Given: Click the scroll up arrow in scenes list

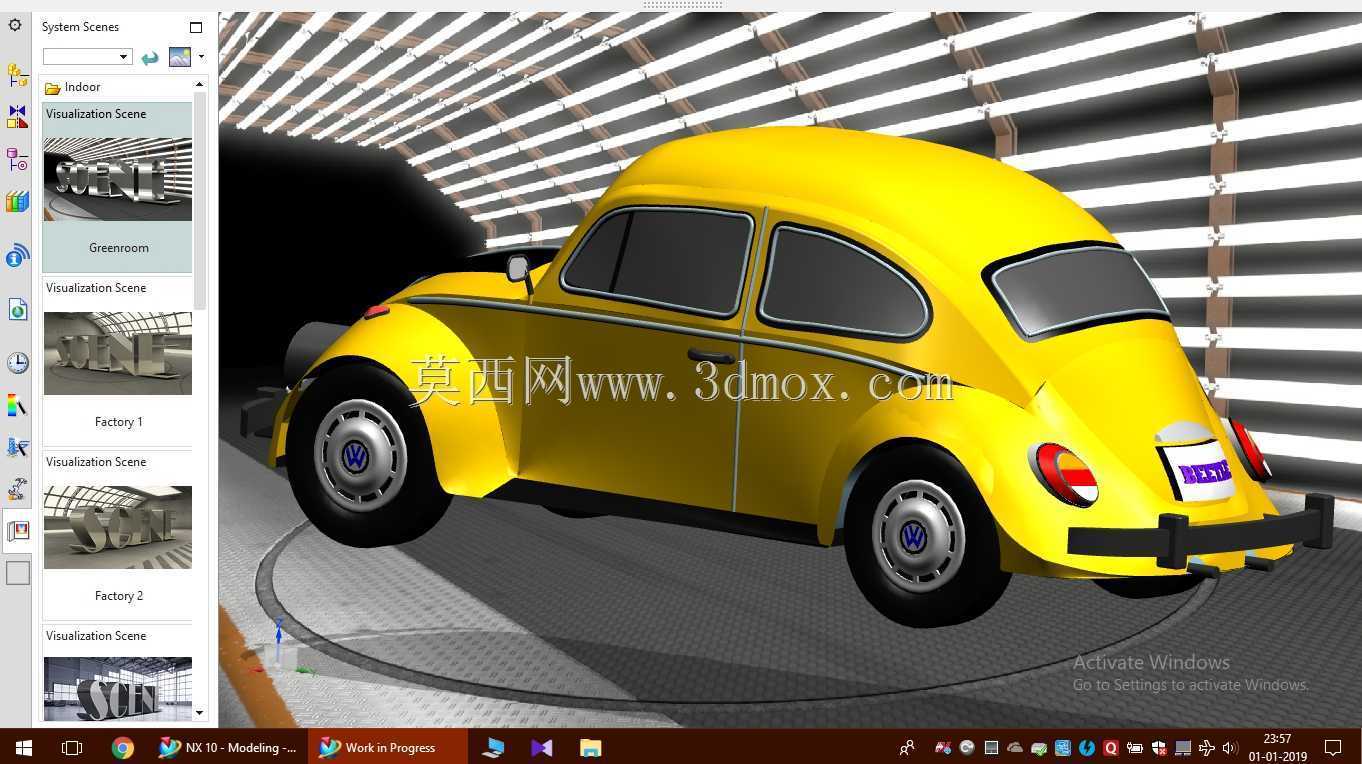Looking at the screenshot, I should [200, 84].
